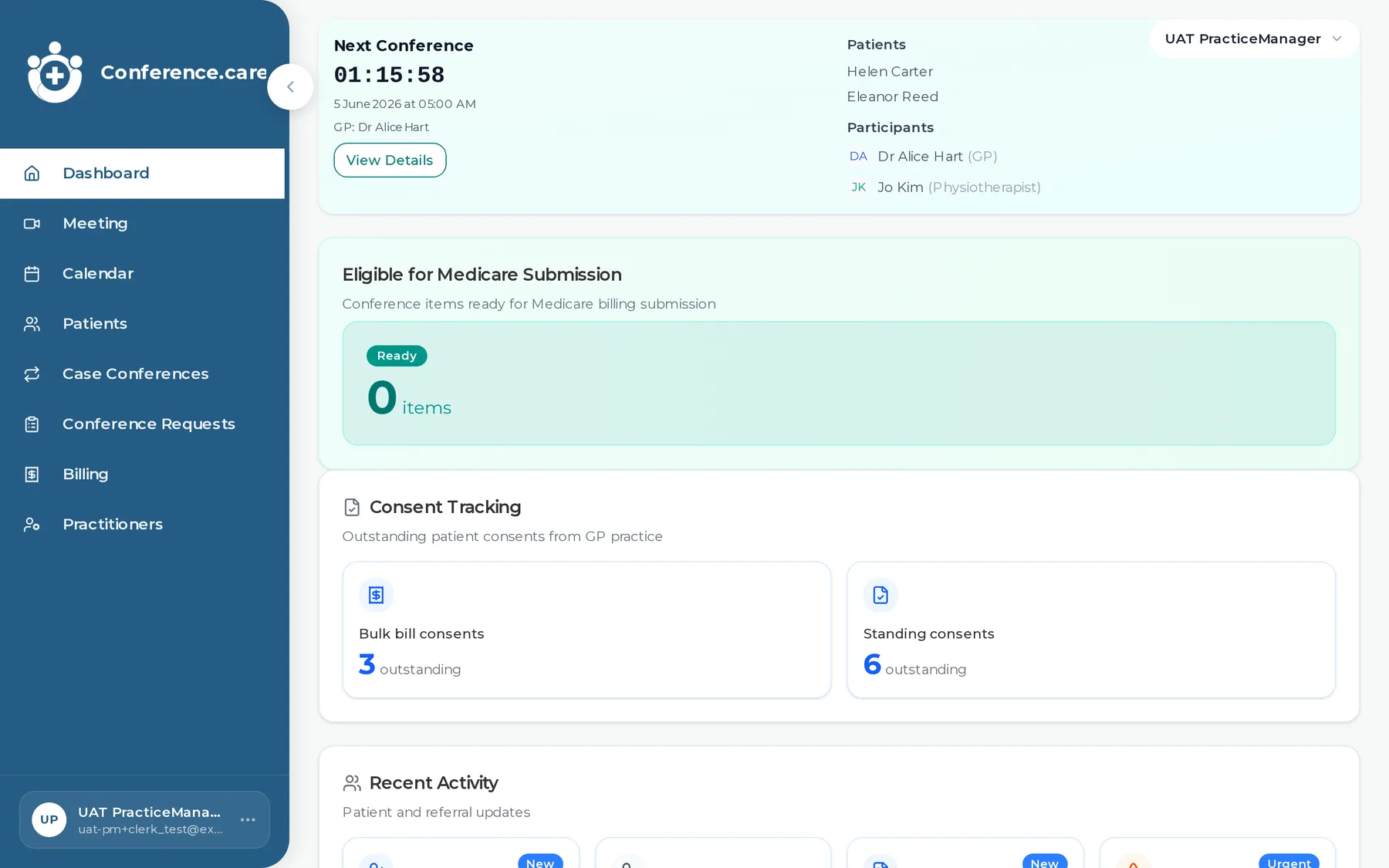Open the Bulk bill consents card
This screenshot has height=868, width=1389.
point(586,630)
